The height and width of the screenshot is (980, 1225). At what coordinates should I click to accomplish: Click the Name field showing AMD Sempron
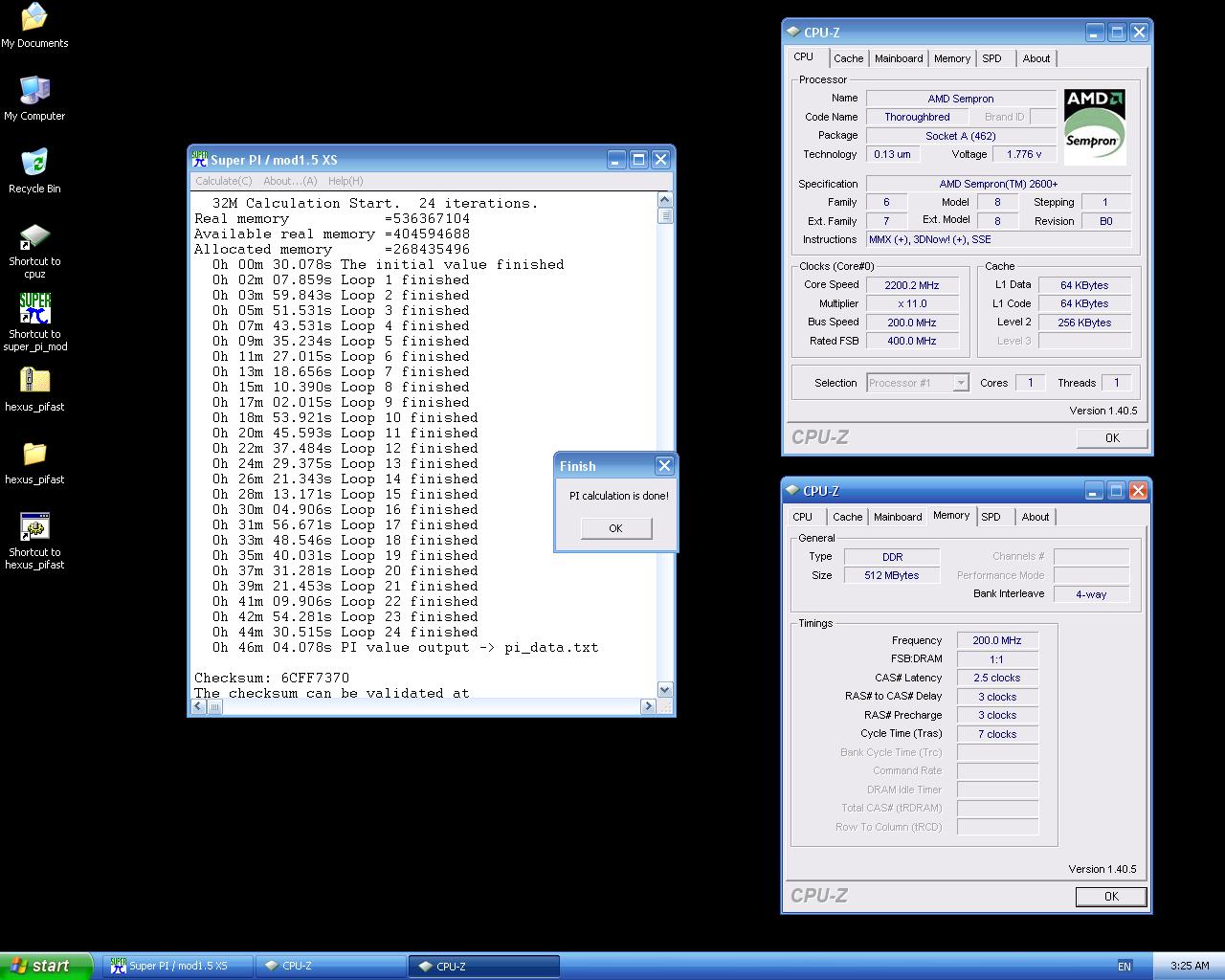click(x=961, y=99)
